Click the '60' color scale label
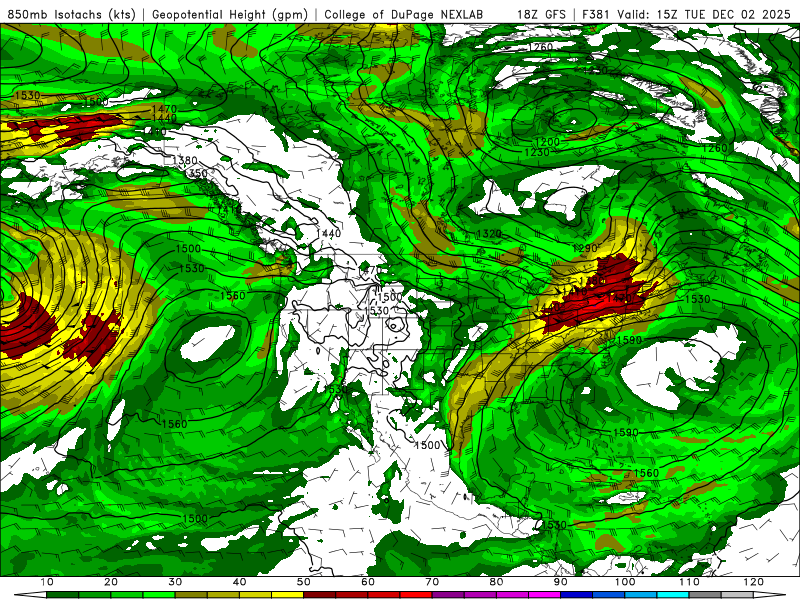 [368, 582]
